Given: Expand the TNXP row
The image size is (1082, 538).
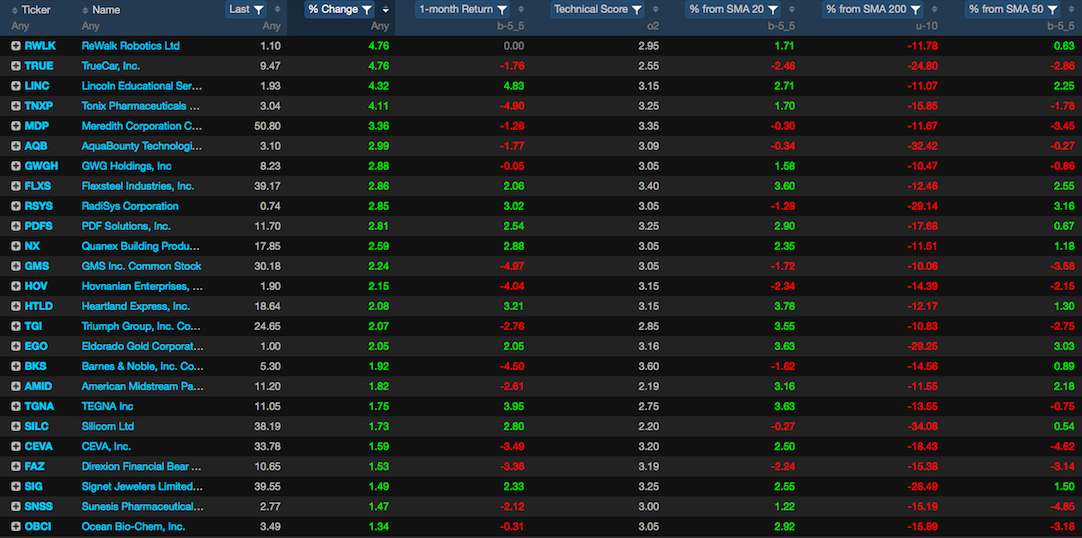Looking at the screenshot, I should [x=16, y=106].
